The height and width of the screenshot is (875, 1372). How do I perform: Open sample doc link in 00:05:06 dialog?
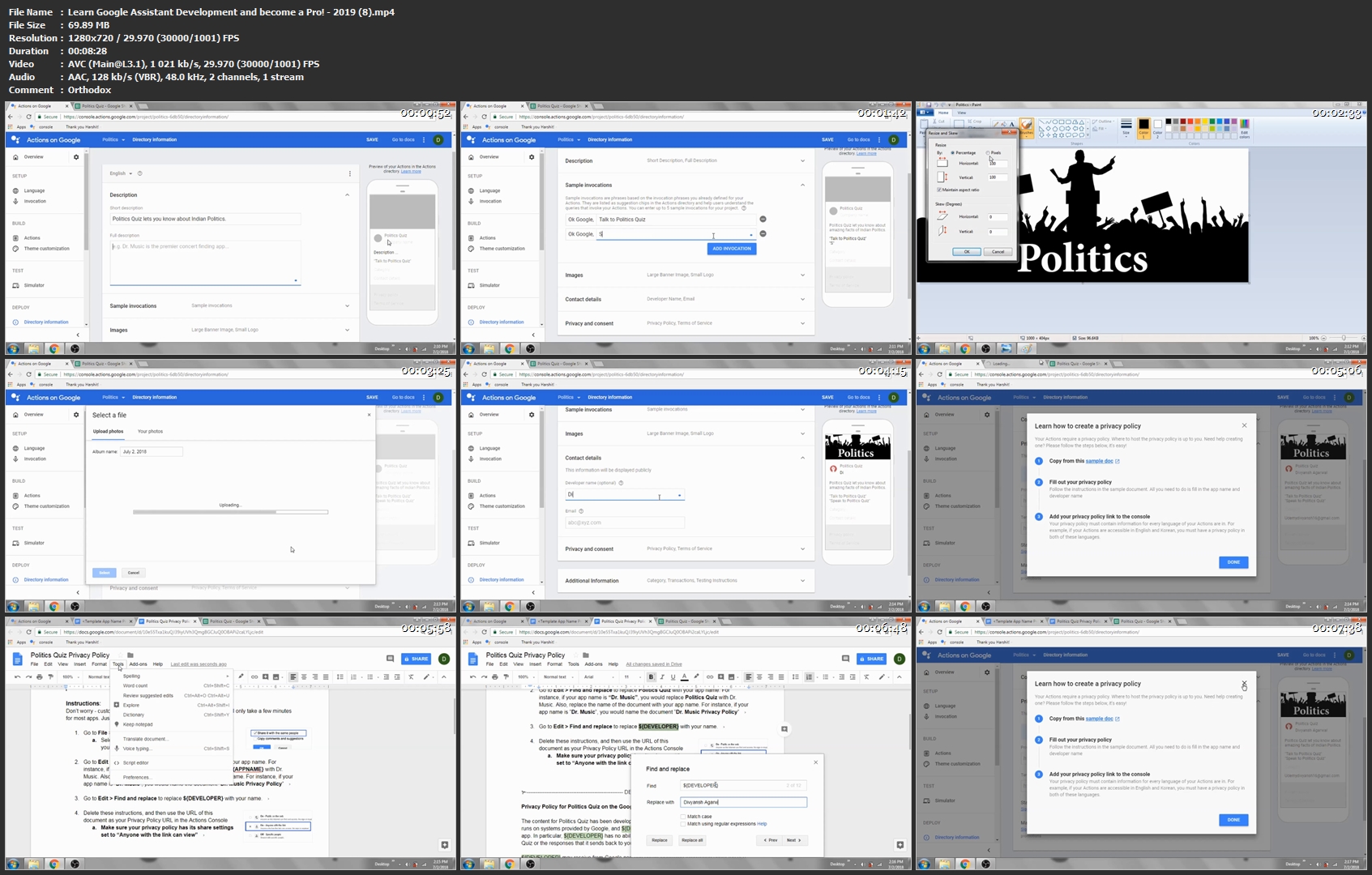[1102, 461]
